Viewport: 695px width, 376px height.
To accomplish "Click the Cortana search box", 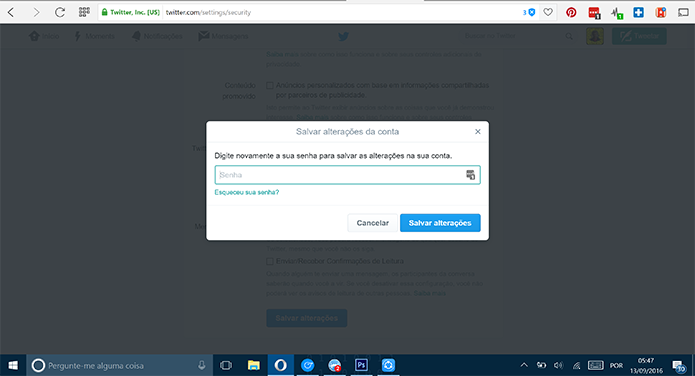I will tap(120, 365).
